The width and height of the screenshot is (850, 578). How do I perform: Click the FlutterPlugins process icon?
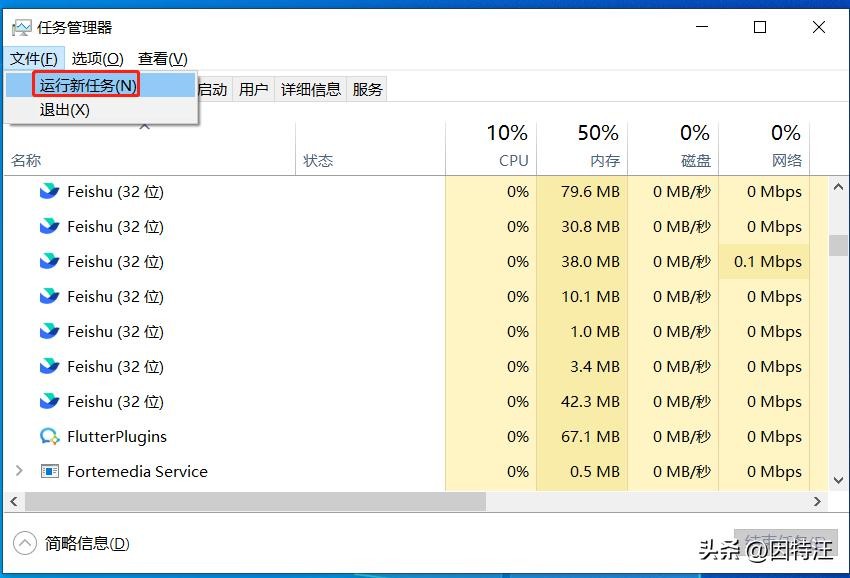pos(49,437)
